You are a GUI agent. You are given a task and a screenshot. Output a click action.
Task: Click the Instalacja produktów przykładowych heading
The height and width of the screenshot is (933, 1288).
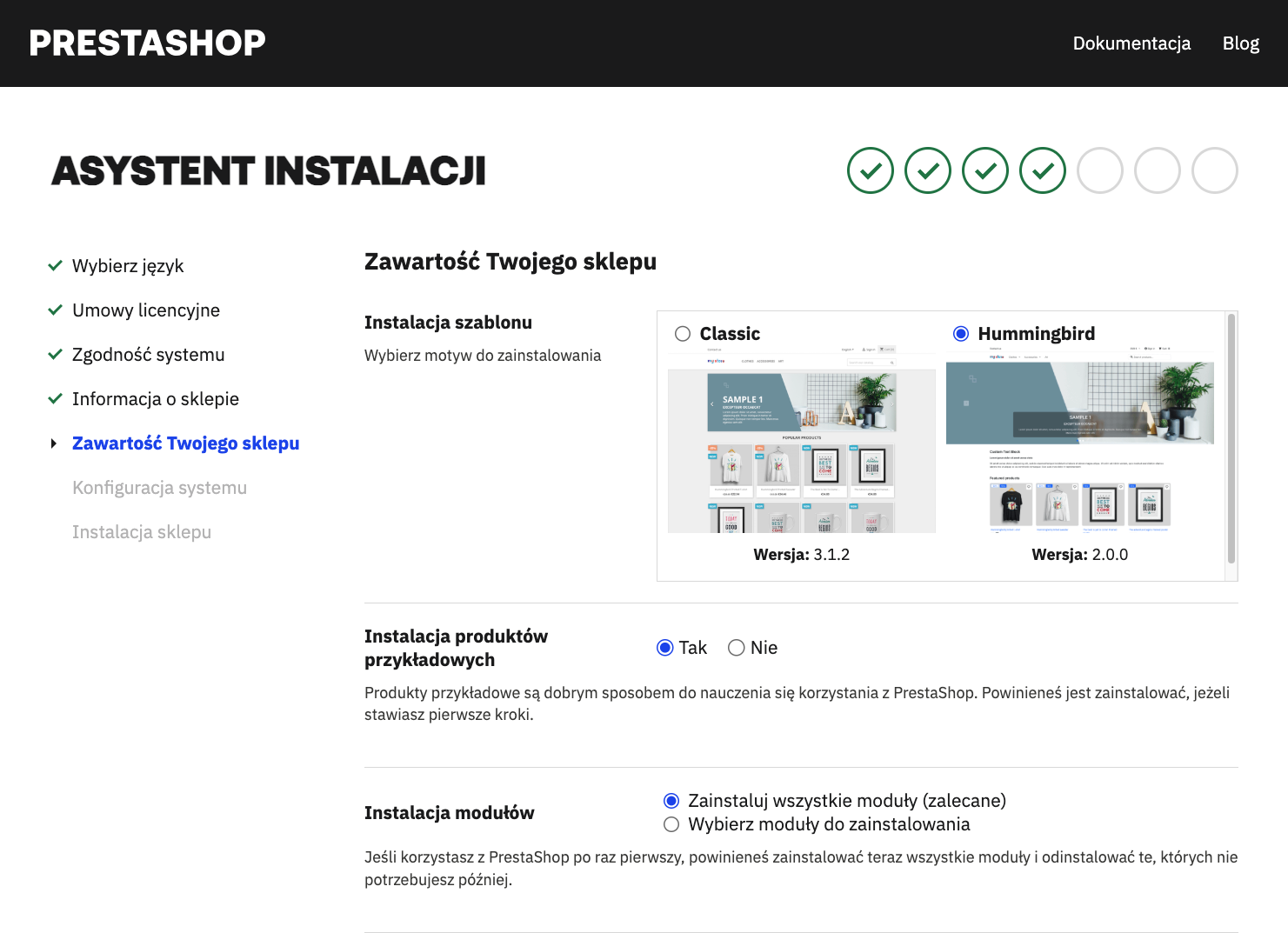(x=456, y=648)
